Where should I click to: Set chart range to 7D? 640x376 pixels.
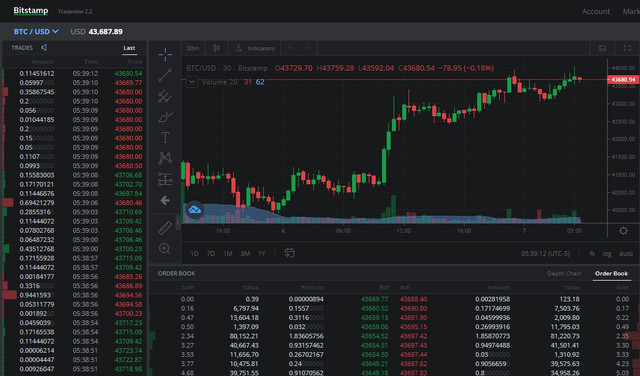click(211, 254)
